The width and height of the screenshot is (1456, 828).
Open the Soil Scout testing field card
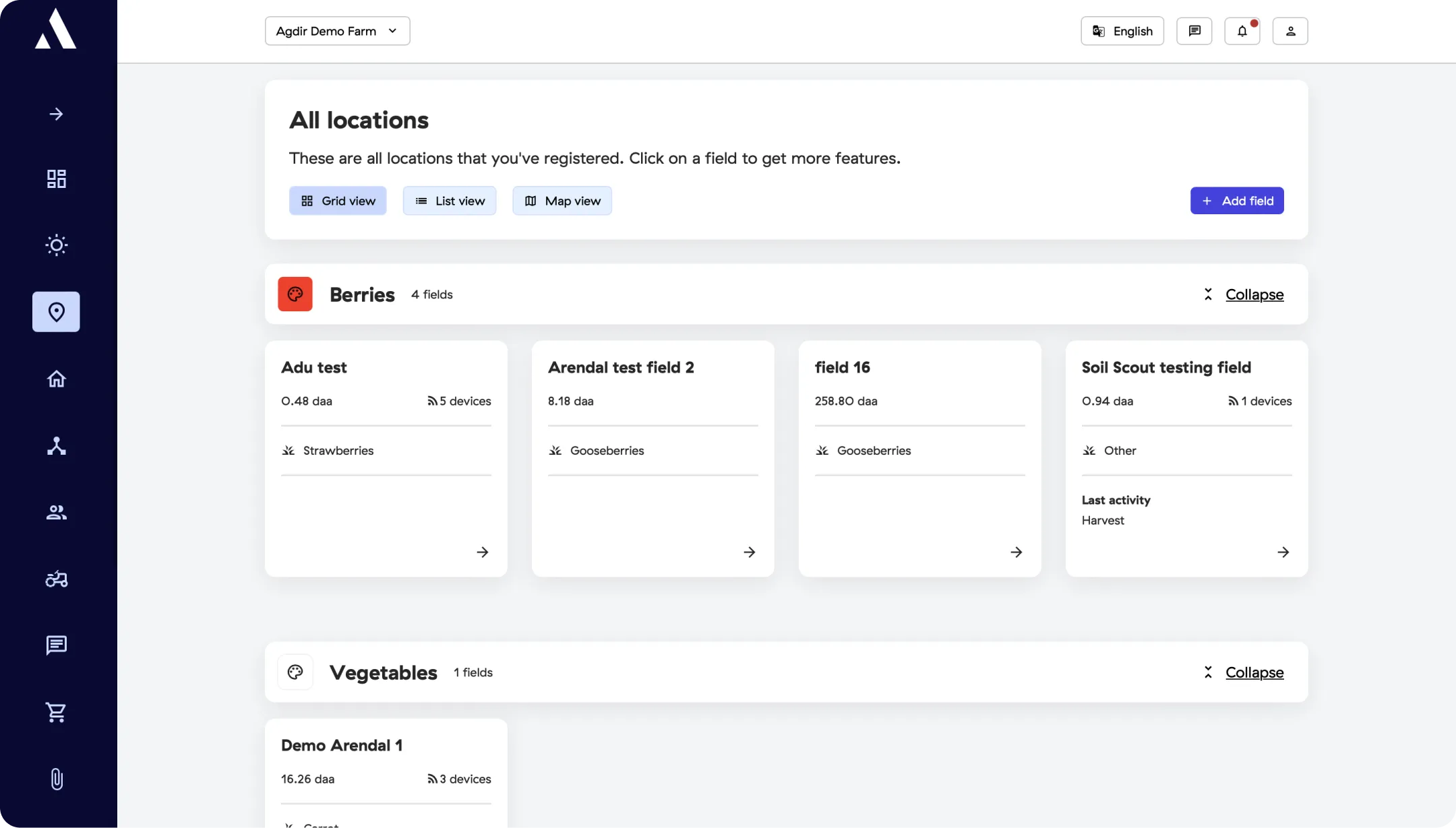[1186, 458]
